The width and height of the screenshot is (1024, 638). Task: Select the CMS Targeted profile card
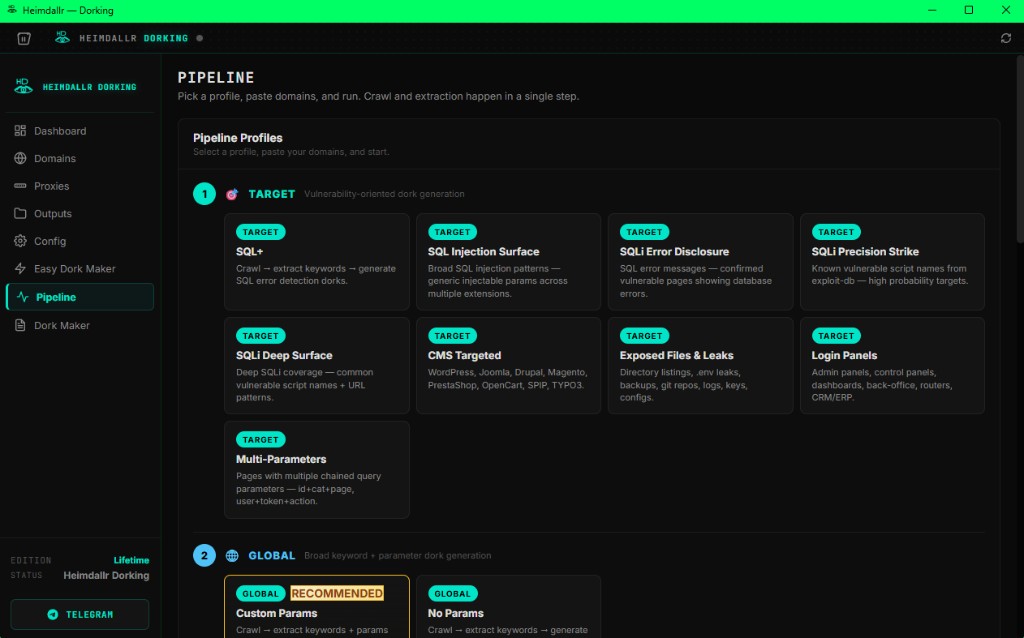(x=509, y=366)
